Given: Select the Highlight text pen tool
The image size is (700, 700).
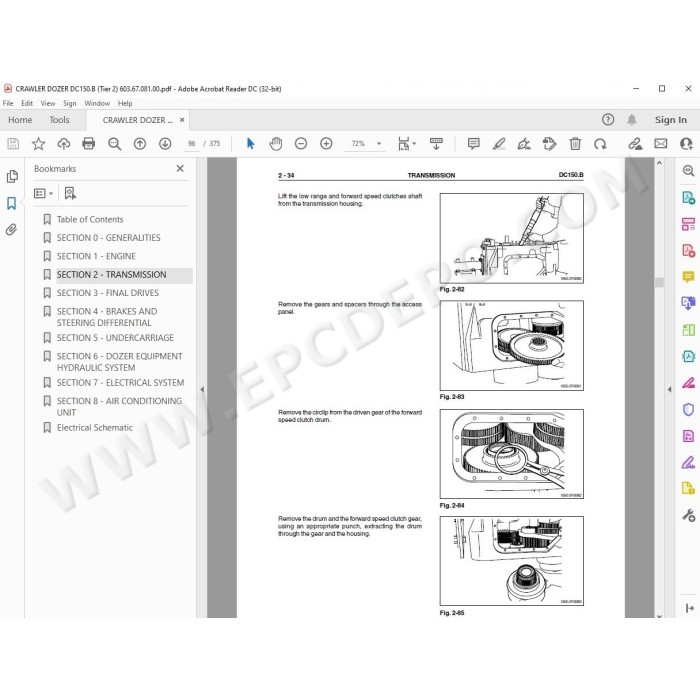Looking at the screenshot, I should click(x=499, y=144).
